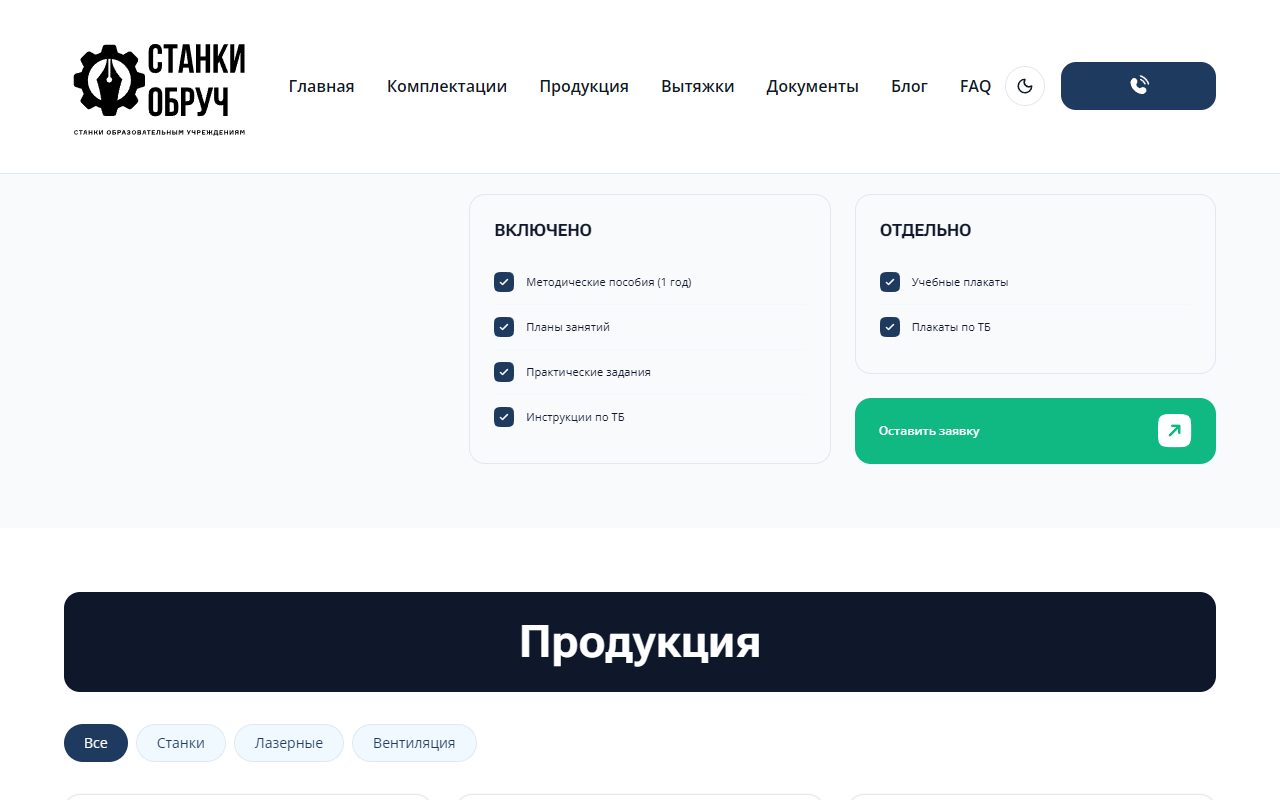Go to Продукция in navigation
The height and width of the screenshot is (800, 1280).
pos(584,86)
